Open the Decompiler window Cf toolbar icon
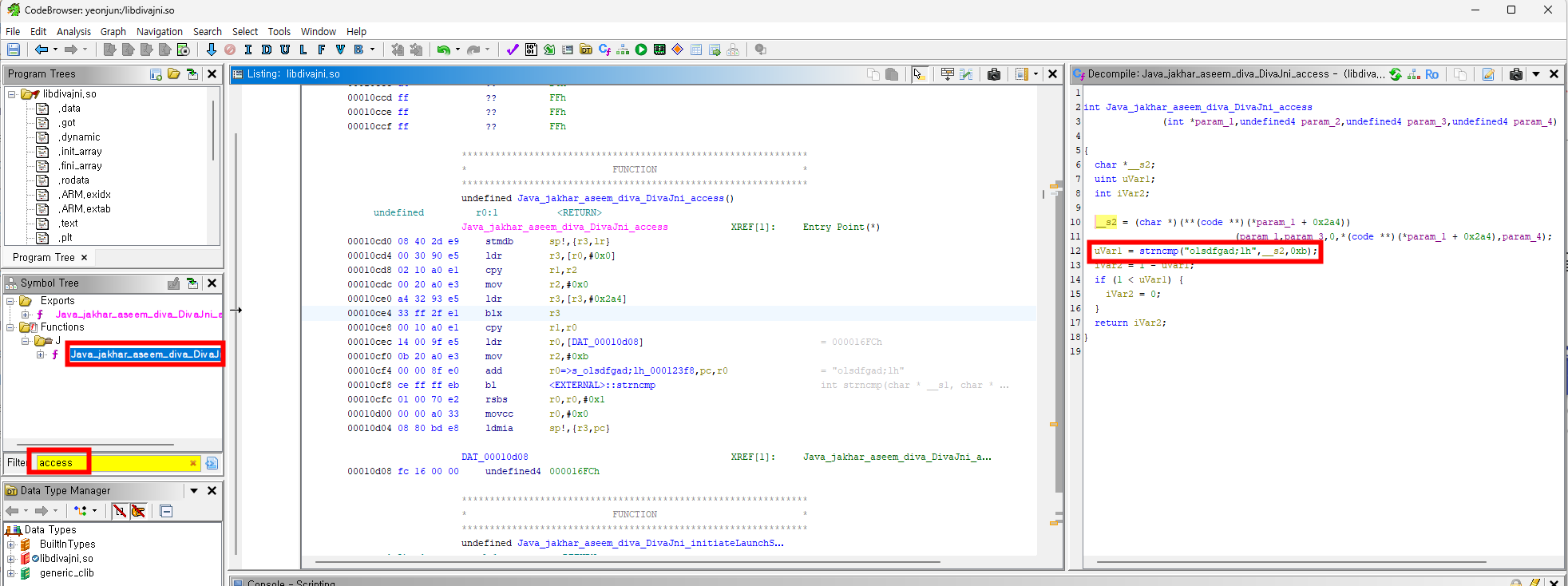Screen dimensions: 1568x586 click(604, 49)
